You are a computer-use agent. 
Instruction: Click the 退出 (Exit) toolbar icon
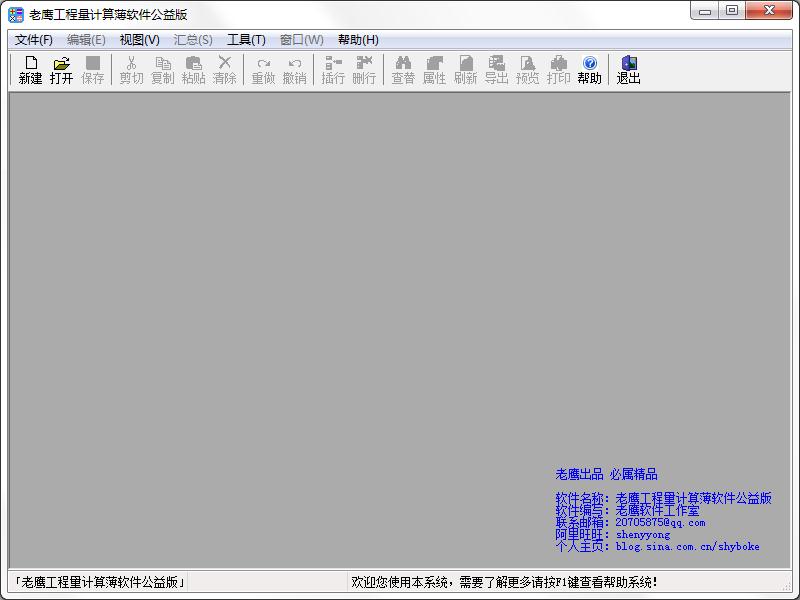(629, 70)
